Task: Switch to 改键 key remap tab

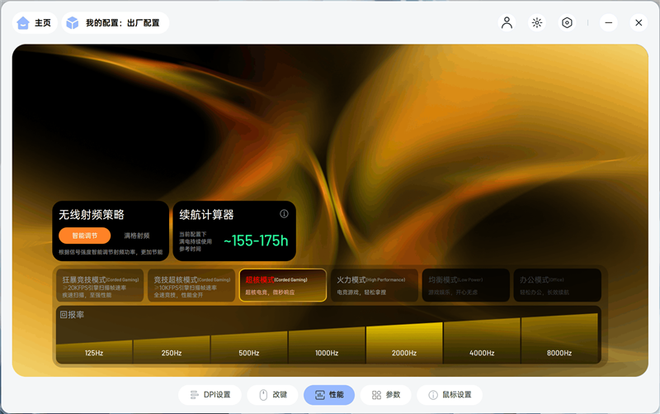Action: click(x=272, y=395)
